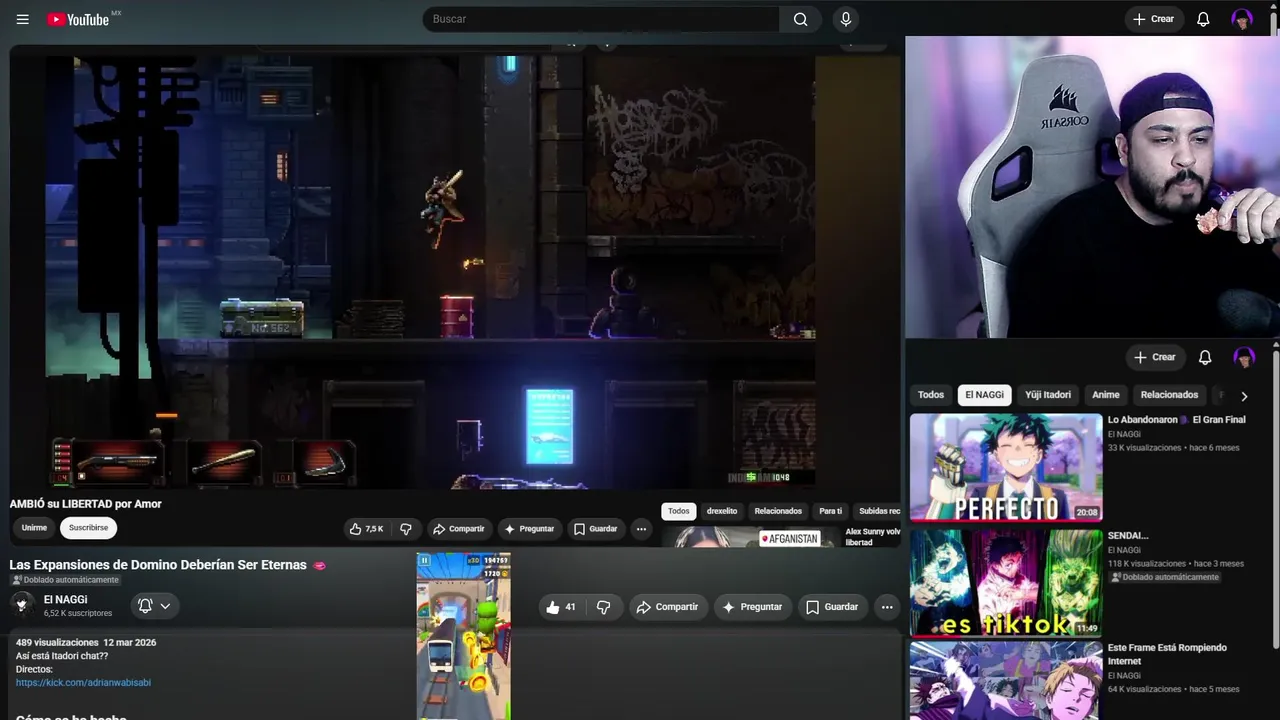
Task: Share via Compartir next to 41 likes
Action: pos(668,607)
